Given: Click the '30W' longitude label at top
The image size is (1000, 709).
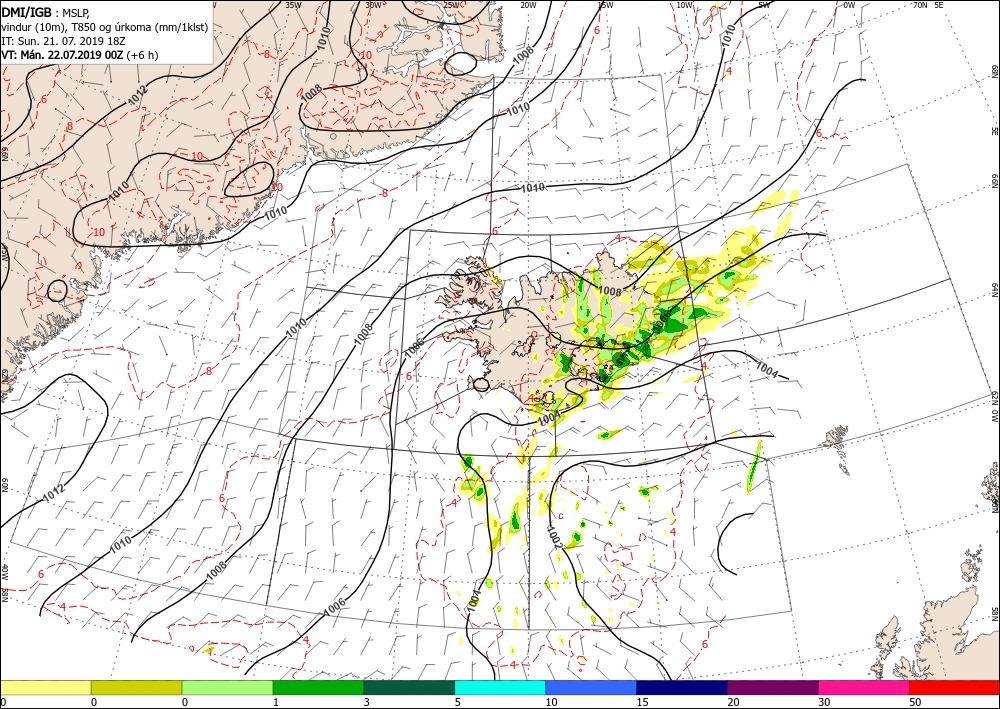Looking at the screenshot, I should 373,4.
